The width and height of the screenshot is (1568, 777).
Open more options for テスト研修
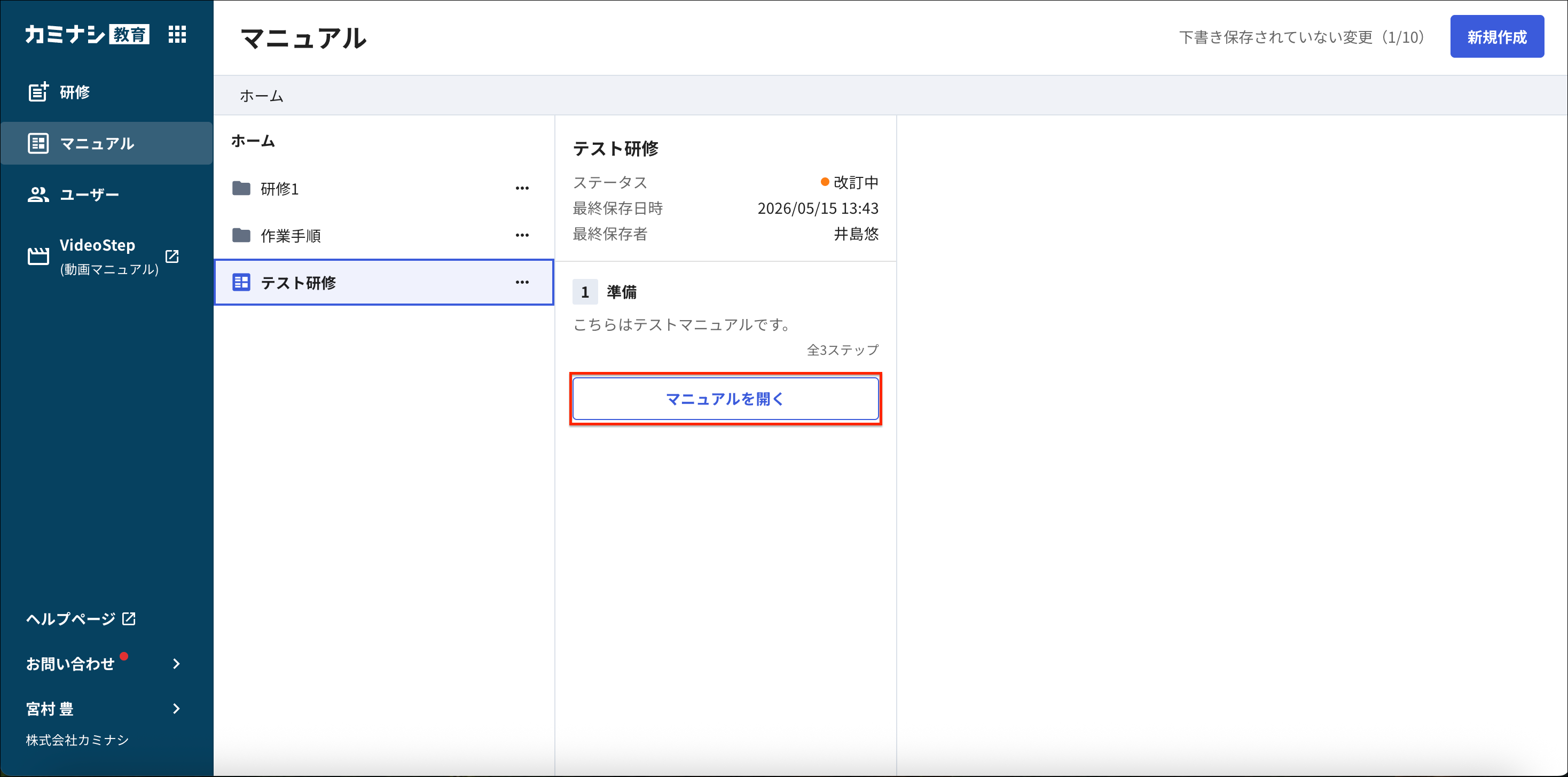(x=522, y=282)
